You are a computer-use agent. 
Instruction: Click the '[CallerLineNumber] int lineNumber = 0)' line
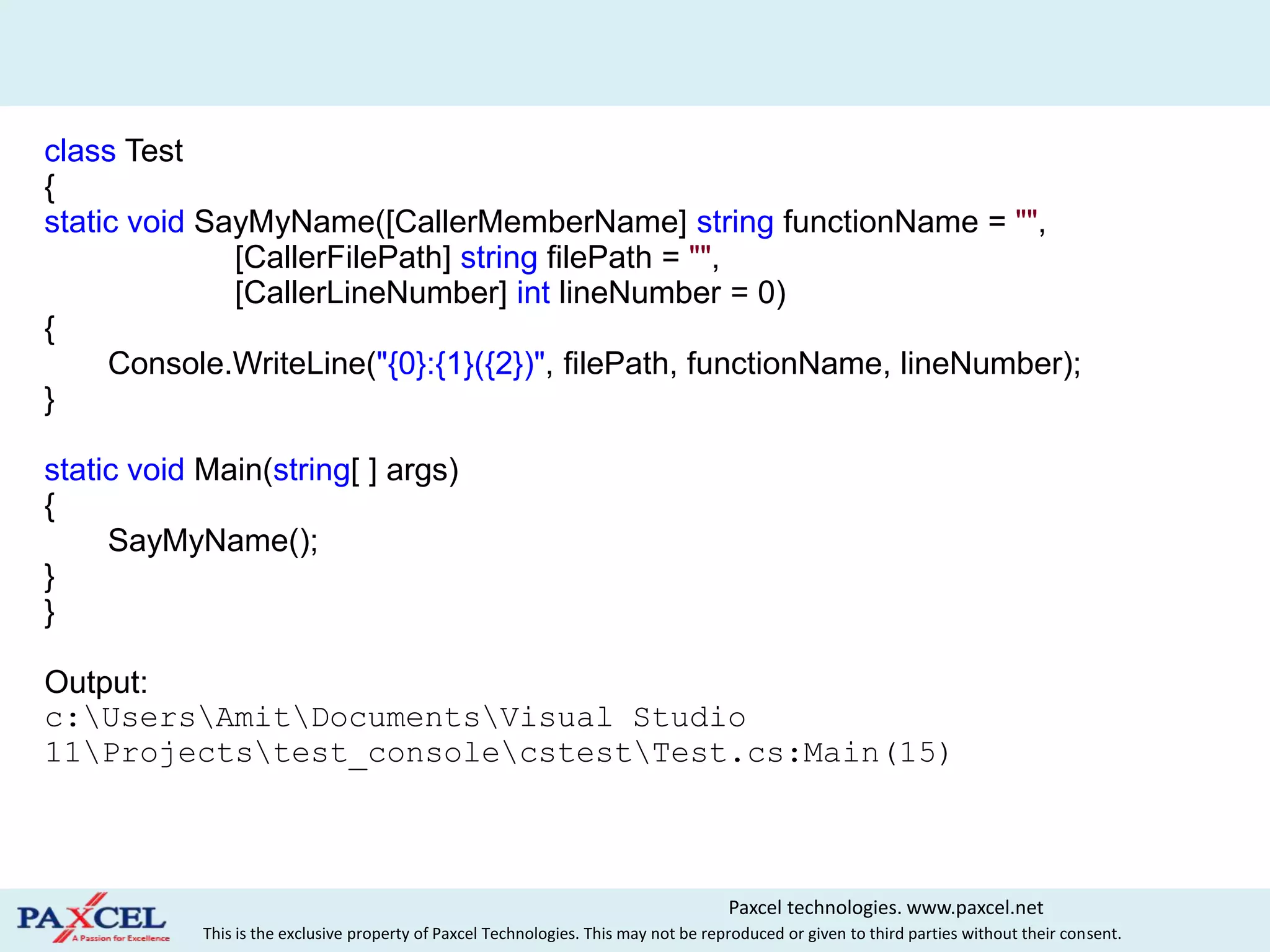point(510,293)
